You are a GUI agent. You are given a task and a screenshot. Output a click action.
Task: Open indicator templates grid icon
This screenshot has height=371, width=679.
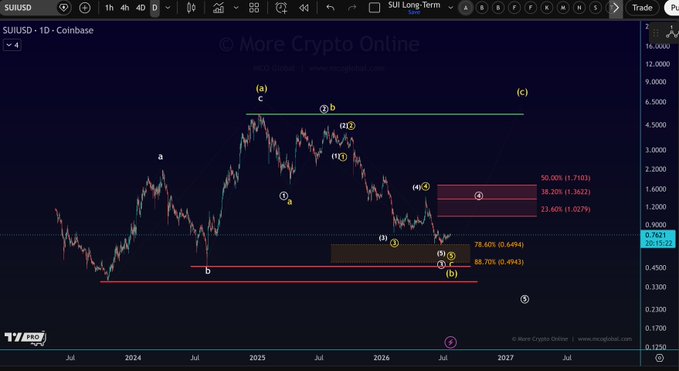point(254,7)
